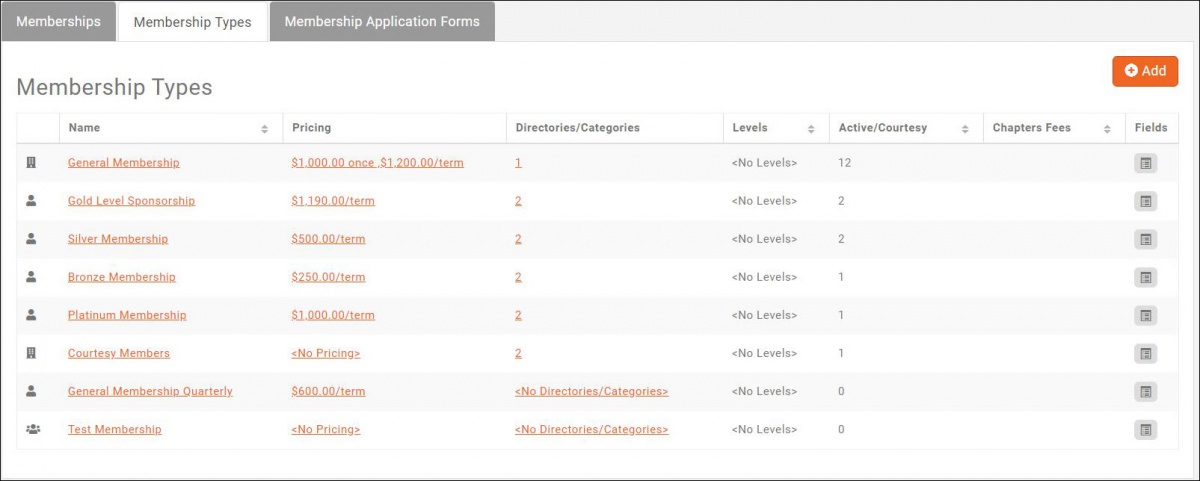Edit pricing $1,000.00 once, $1,200.00/term

click(x=377, y=162)
